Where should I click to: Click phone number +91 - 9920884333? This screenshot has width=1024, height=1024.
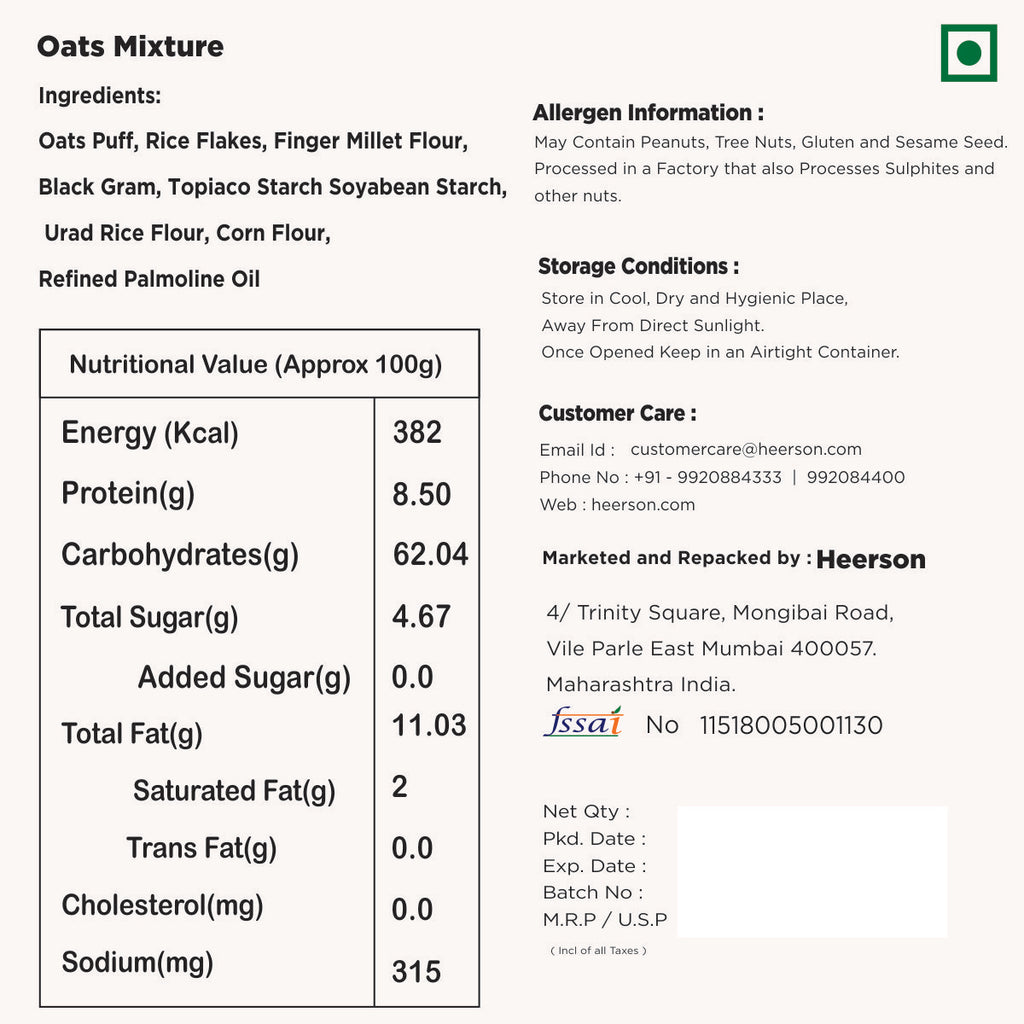[x=708, y=477]
